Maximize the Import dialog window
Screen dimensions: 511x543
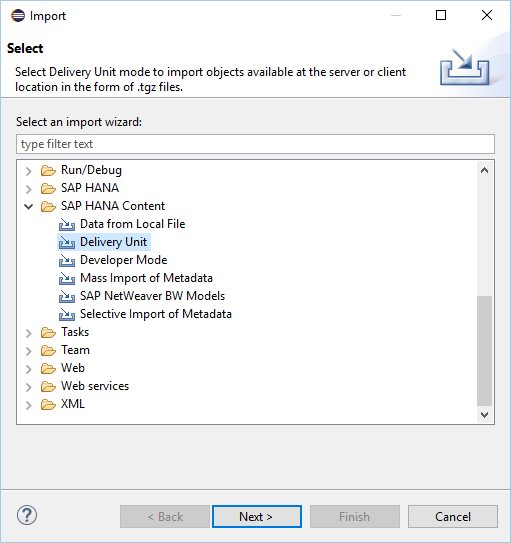coord(441,15)
